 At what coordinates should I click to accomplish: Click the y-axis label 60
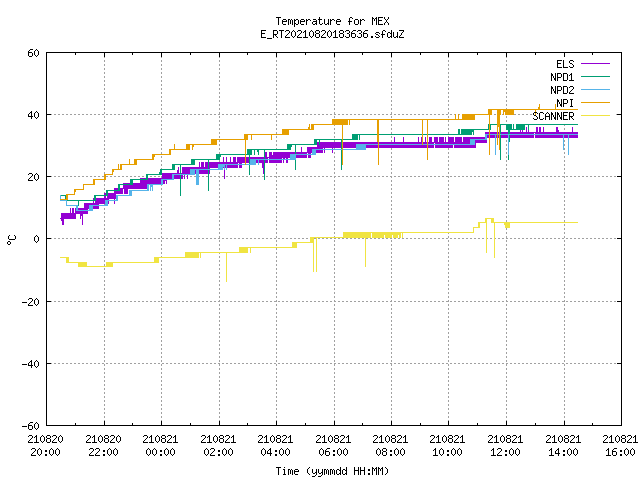tap(33, 53)
